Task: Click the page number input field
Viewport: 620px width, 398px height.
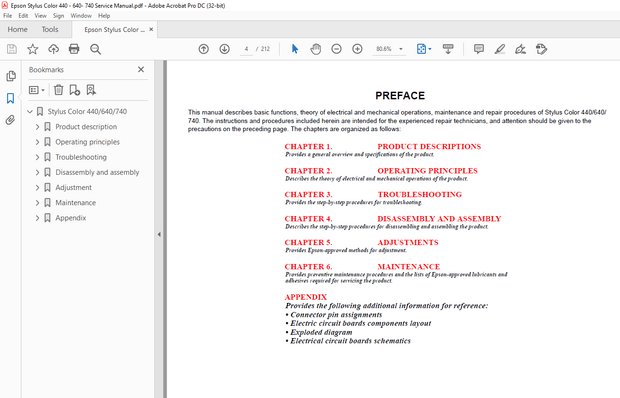Action: (246, 49)
